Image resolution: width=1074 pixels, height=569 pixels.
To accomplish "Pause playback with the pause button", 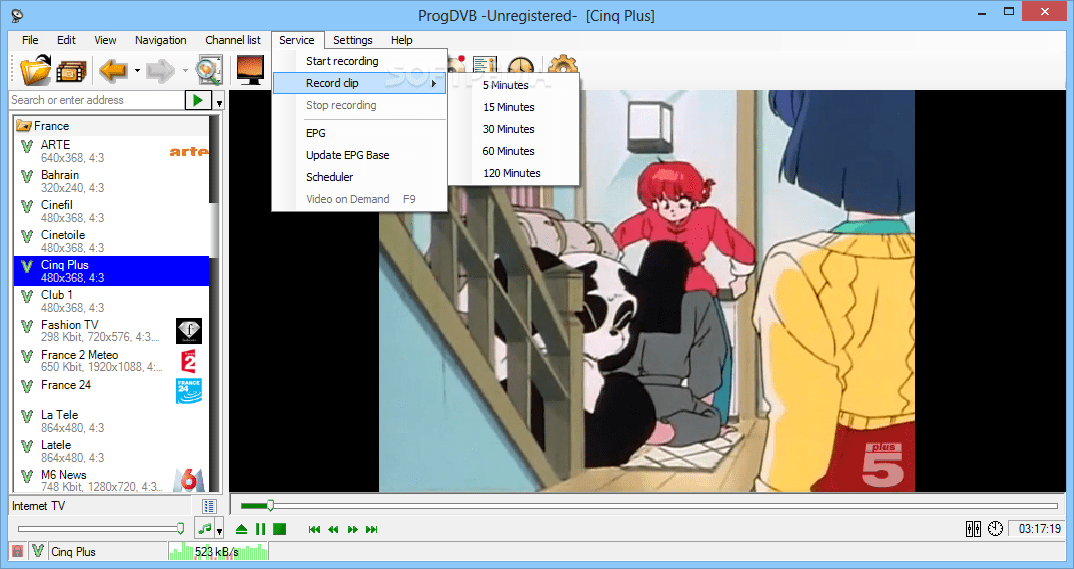I will point(260,529).
